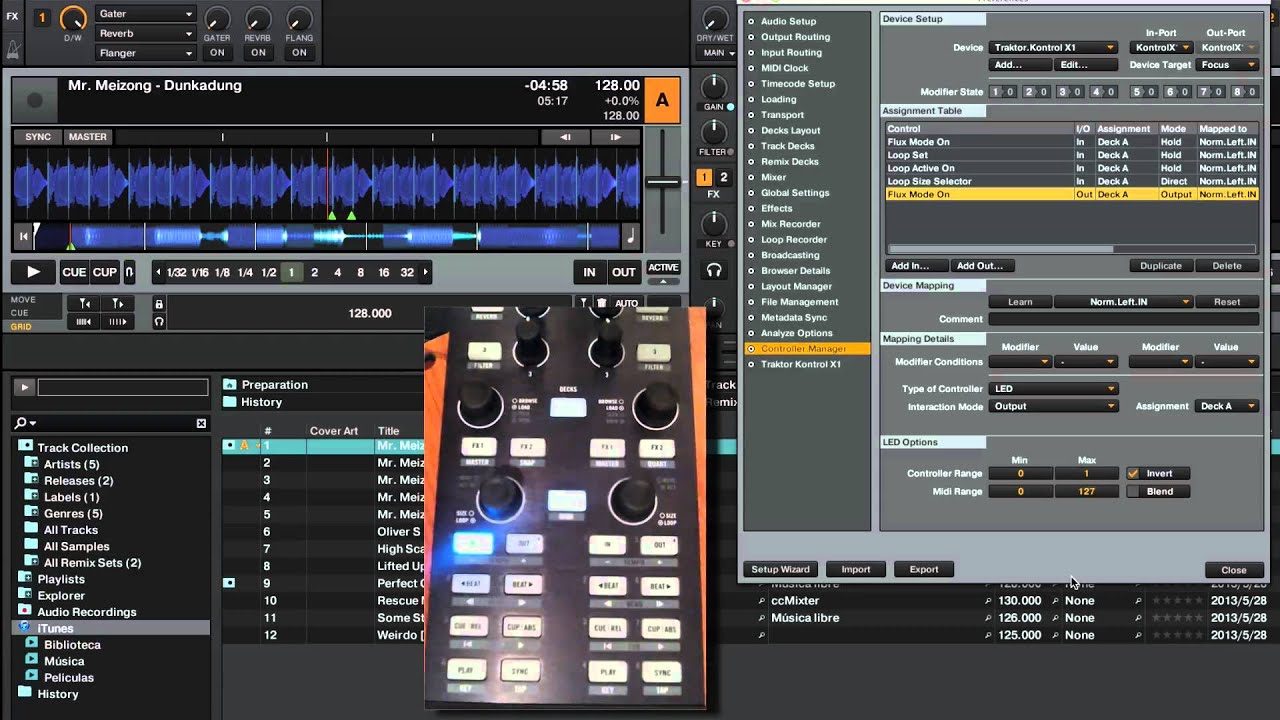Toggle REVRB effect ON button

(x=258, y=52)
